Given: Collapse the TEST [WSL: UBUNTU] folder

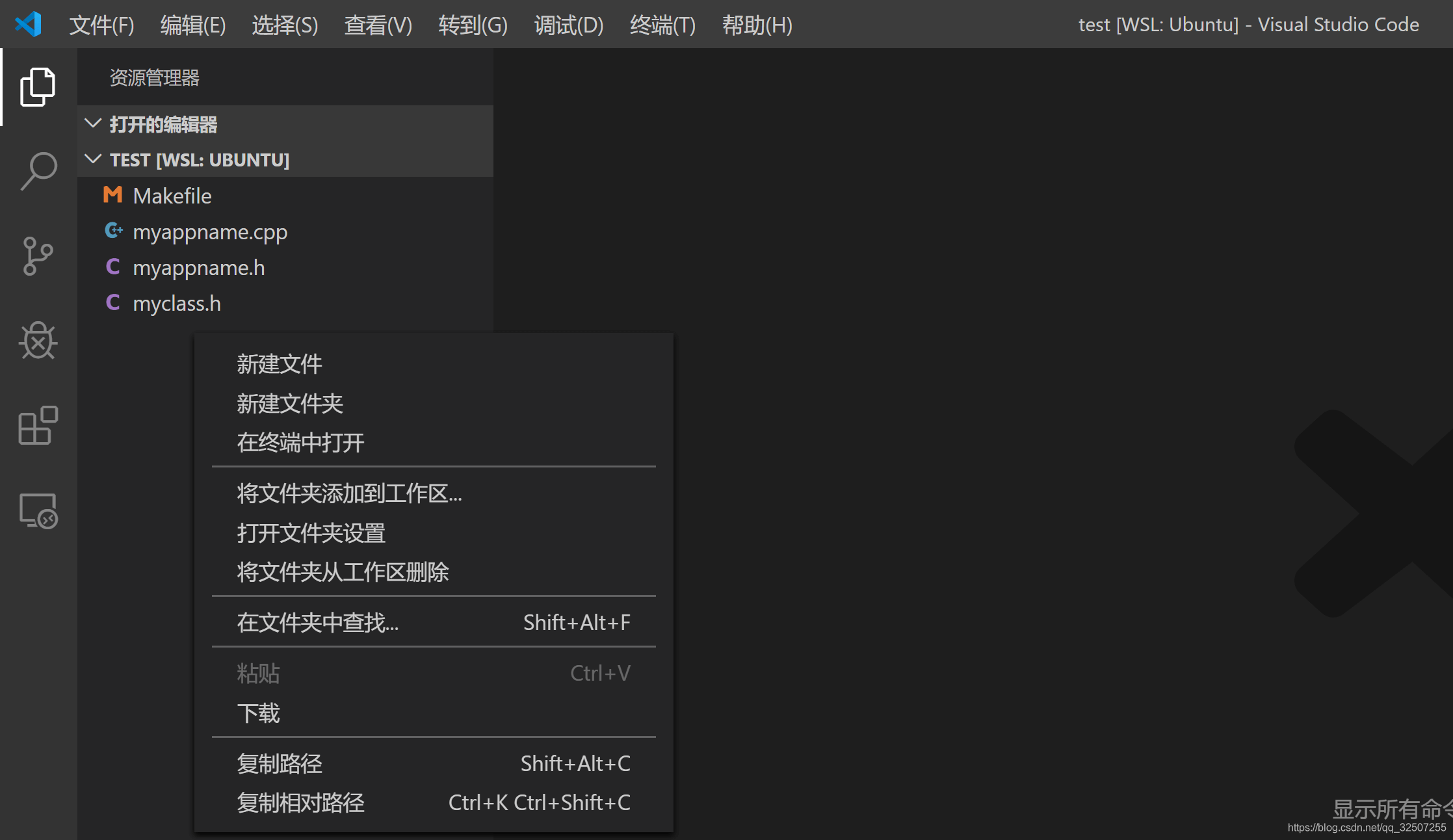Looking at the screenshot, I should pos(93,159).
